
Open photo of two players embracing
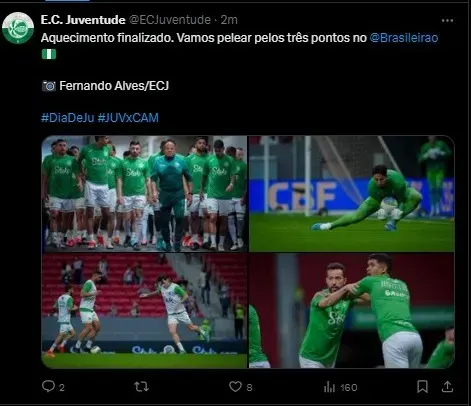click(x=352, y=311)
